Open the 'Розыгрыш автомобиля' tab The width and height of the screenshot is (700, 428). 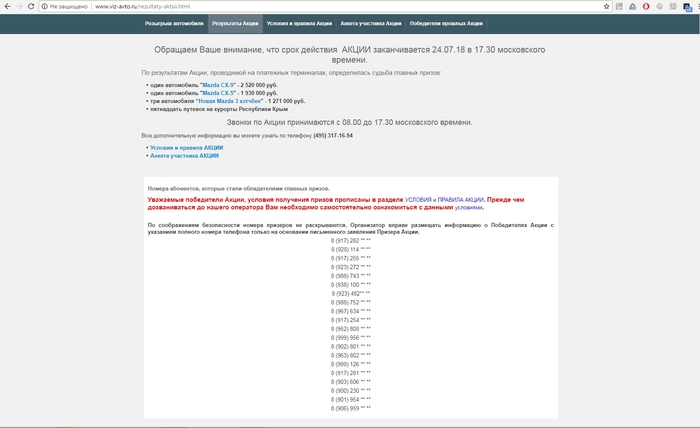174,22
